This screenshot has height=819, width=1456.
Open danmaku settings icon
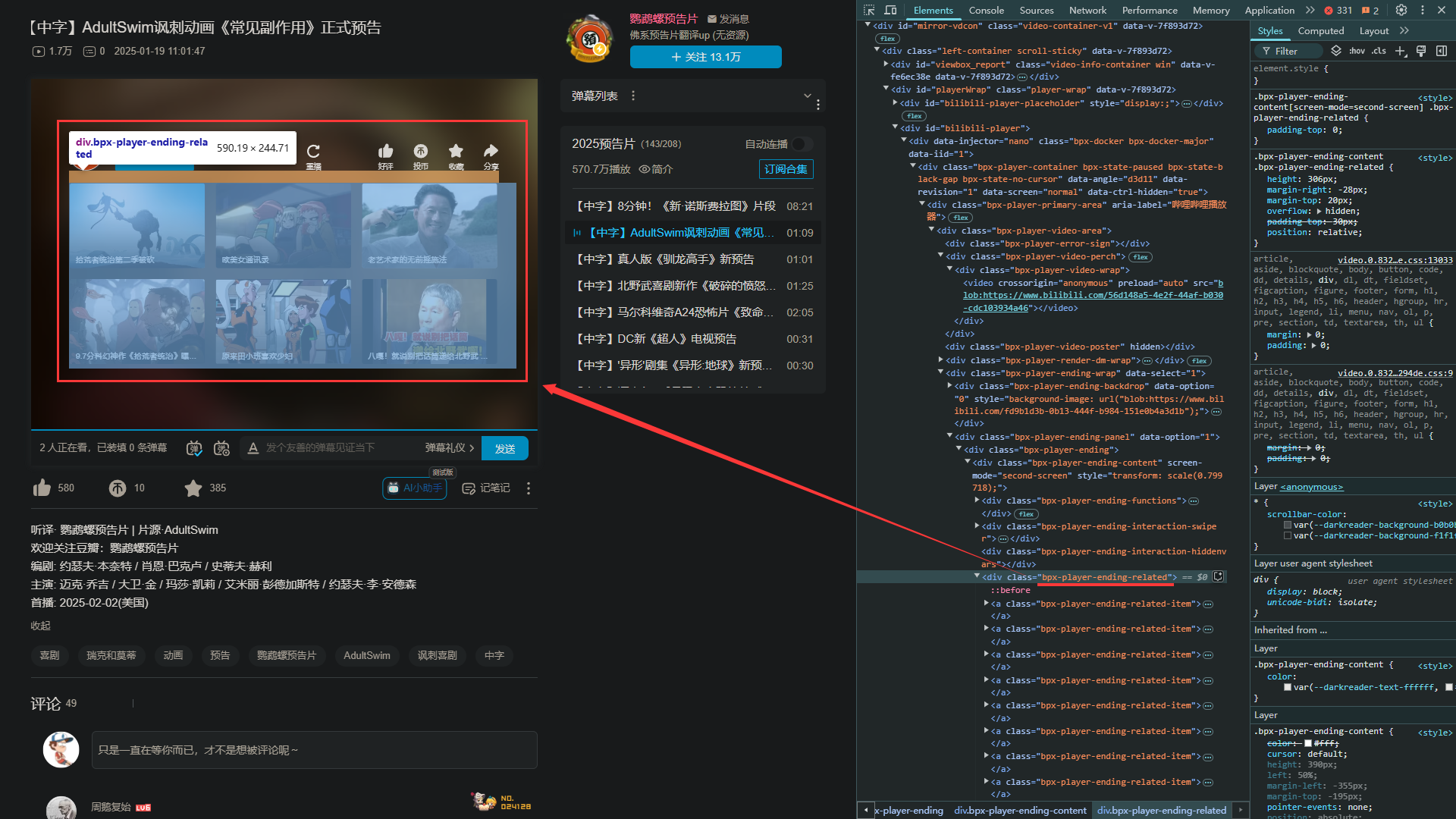click(221, 448)
